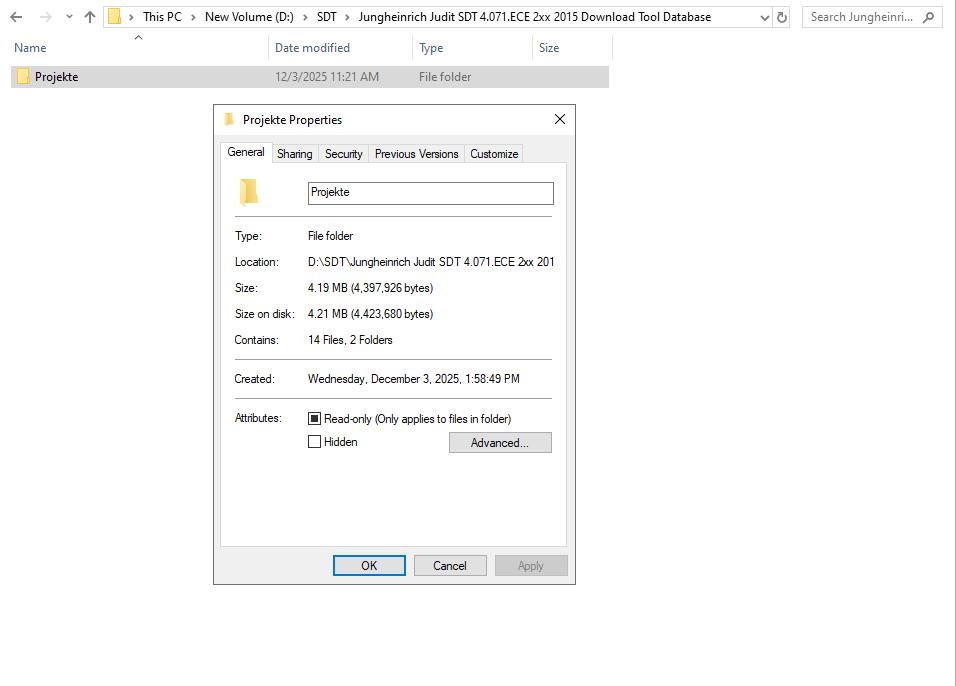The image size is (956, 686).
Task: Click the Size value '4.19 MB (4,397,926 bytes)'
Action: pos(370,288)
